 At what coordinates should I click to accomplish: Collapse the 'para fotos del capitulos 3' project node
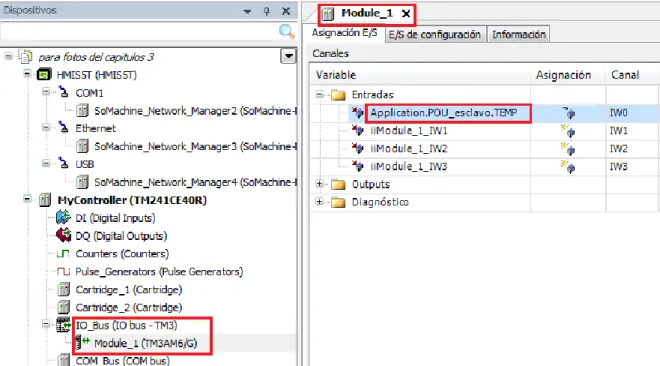(x=8, y=56)
